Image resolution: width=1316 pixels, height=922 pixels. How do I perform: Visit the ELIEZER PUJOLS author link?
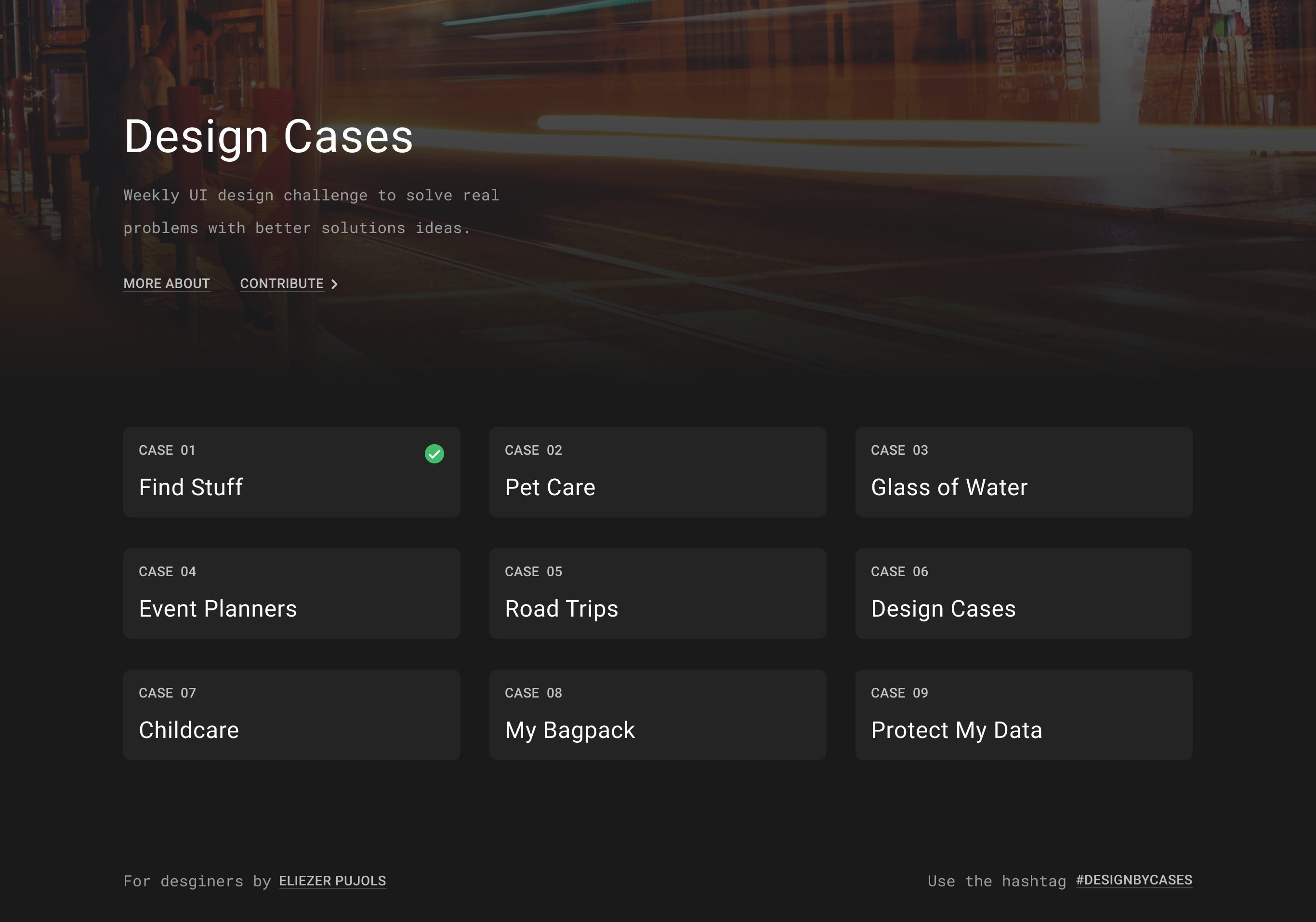pos(332,882)
